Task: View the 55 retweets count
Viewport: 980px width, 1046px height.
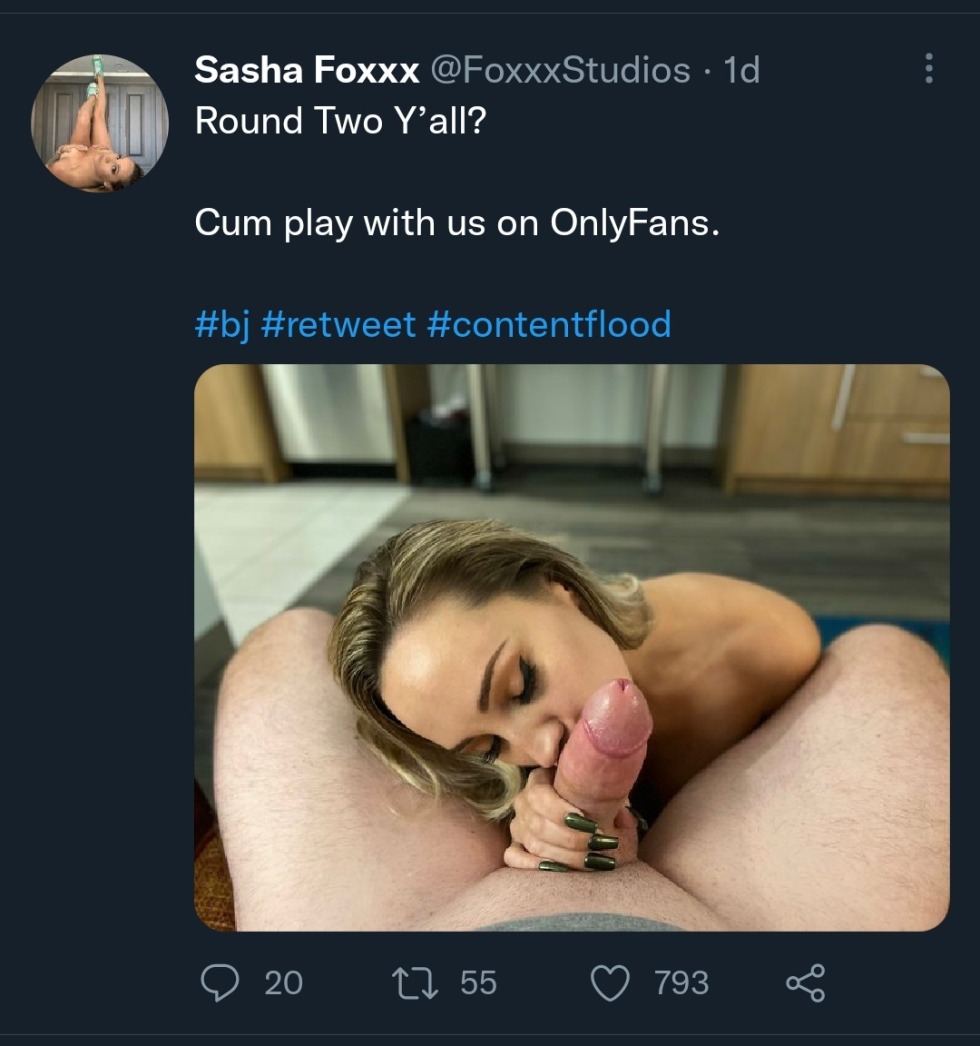Action: 478,982
